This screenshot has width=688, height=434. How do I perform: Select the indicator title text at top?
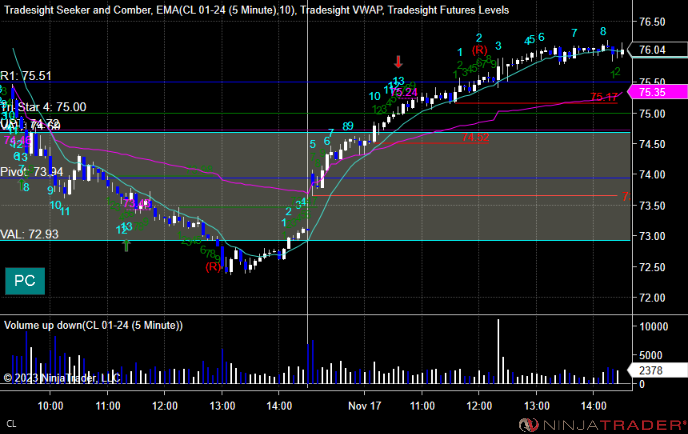point(257,10)
